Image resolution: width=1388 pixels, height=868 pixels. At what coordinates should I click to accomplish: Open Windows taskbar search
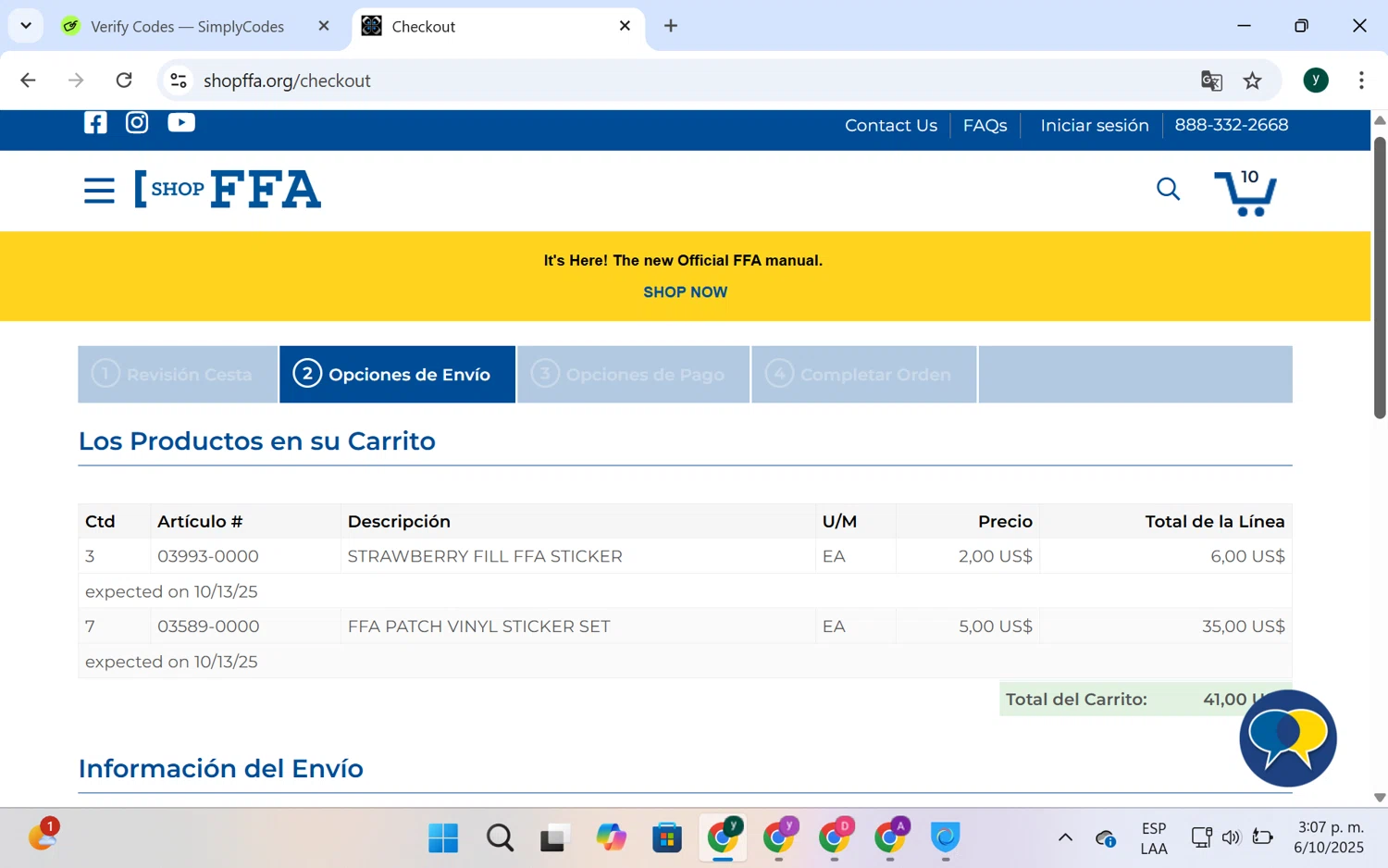(x=500, y=838)
